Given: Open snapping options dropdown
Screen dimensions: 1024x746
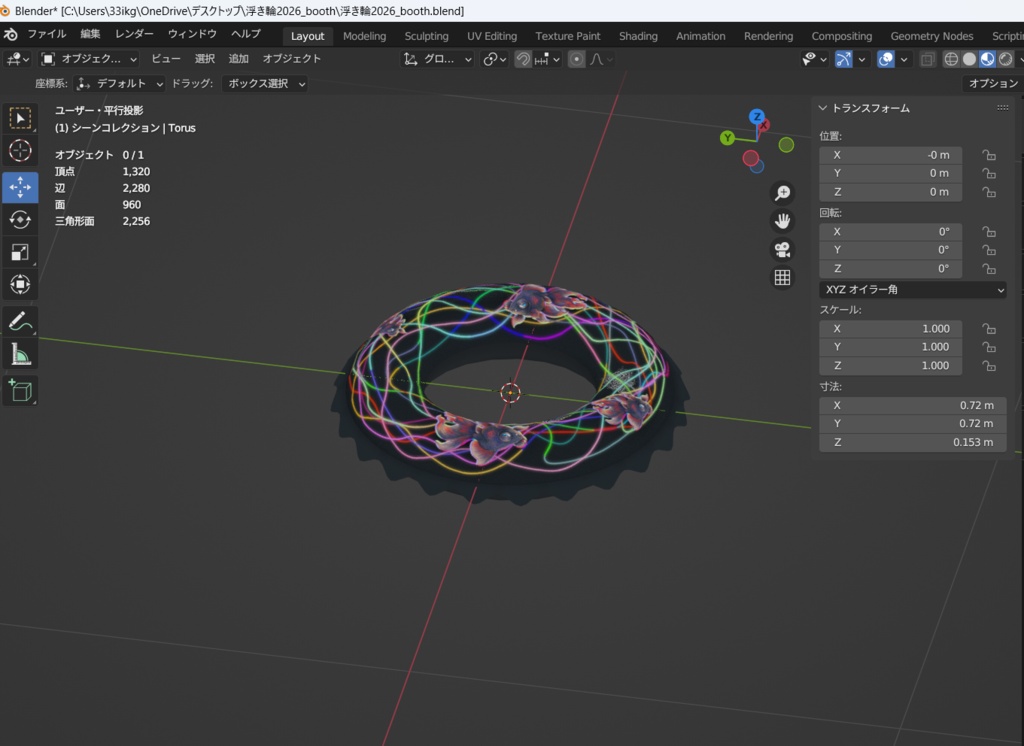Looking at the screenshot, I should (x=547, y=59).
